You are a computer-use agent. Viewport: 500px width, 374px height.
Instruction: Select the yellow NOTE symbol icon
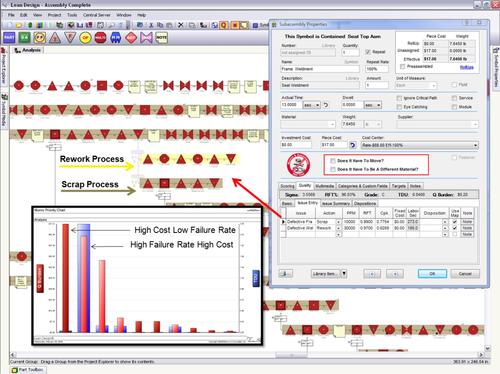point(161,38)
